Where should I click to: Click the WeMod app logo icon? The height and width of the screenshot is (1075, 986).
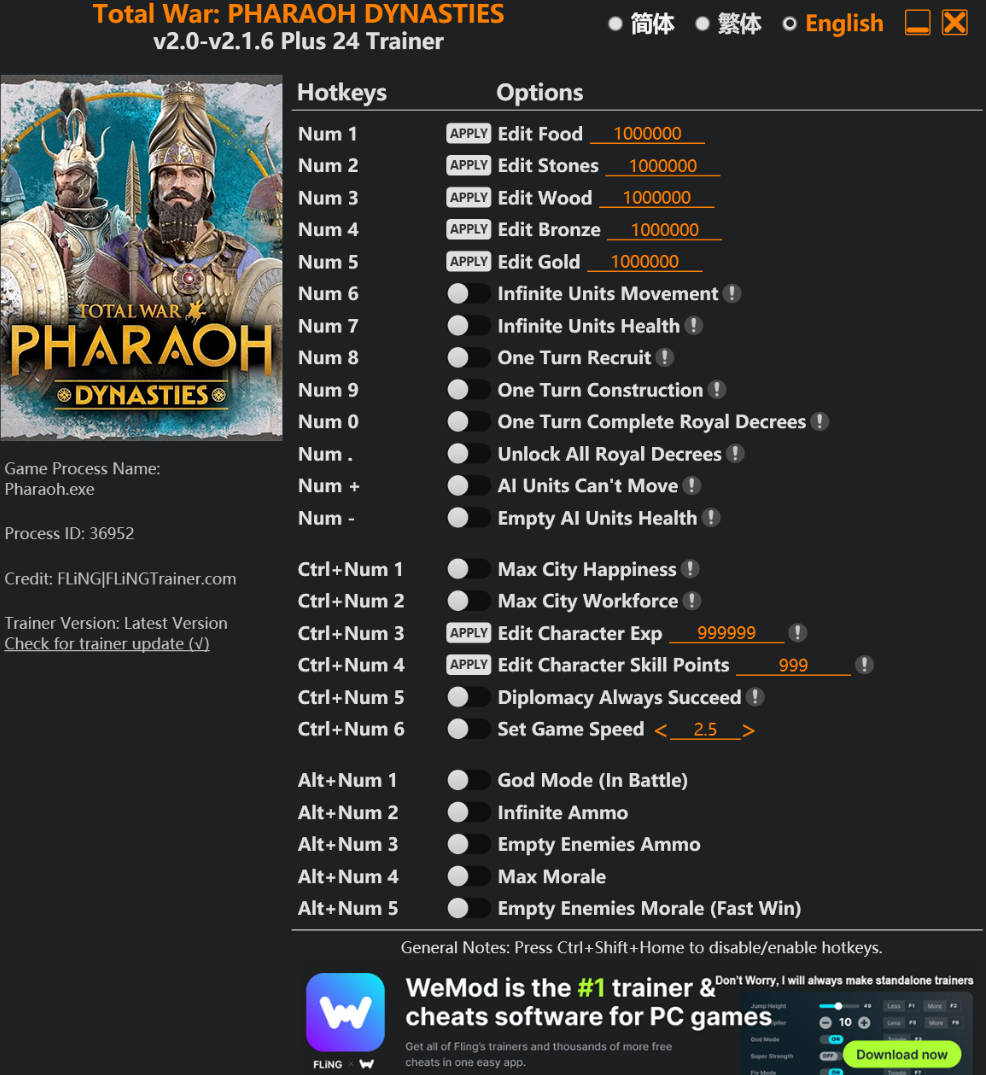345,1012
